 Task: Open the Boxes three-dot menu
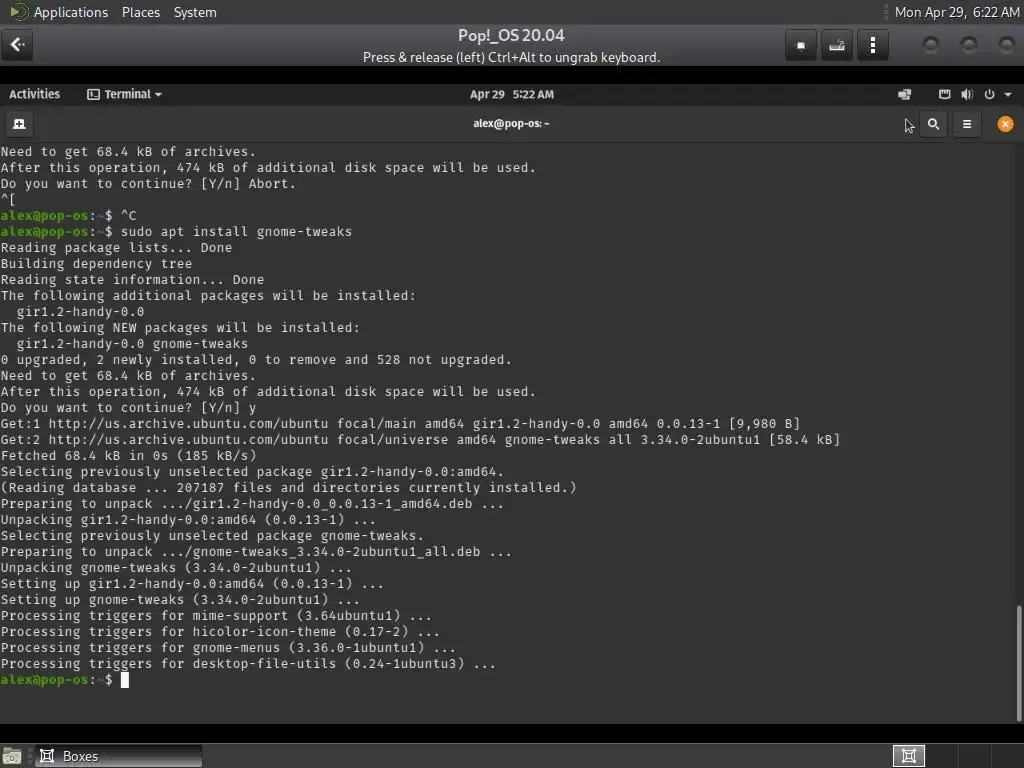pos(872,45)
